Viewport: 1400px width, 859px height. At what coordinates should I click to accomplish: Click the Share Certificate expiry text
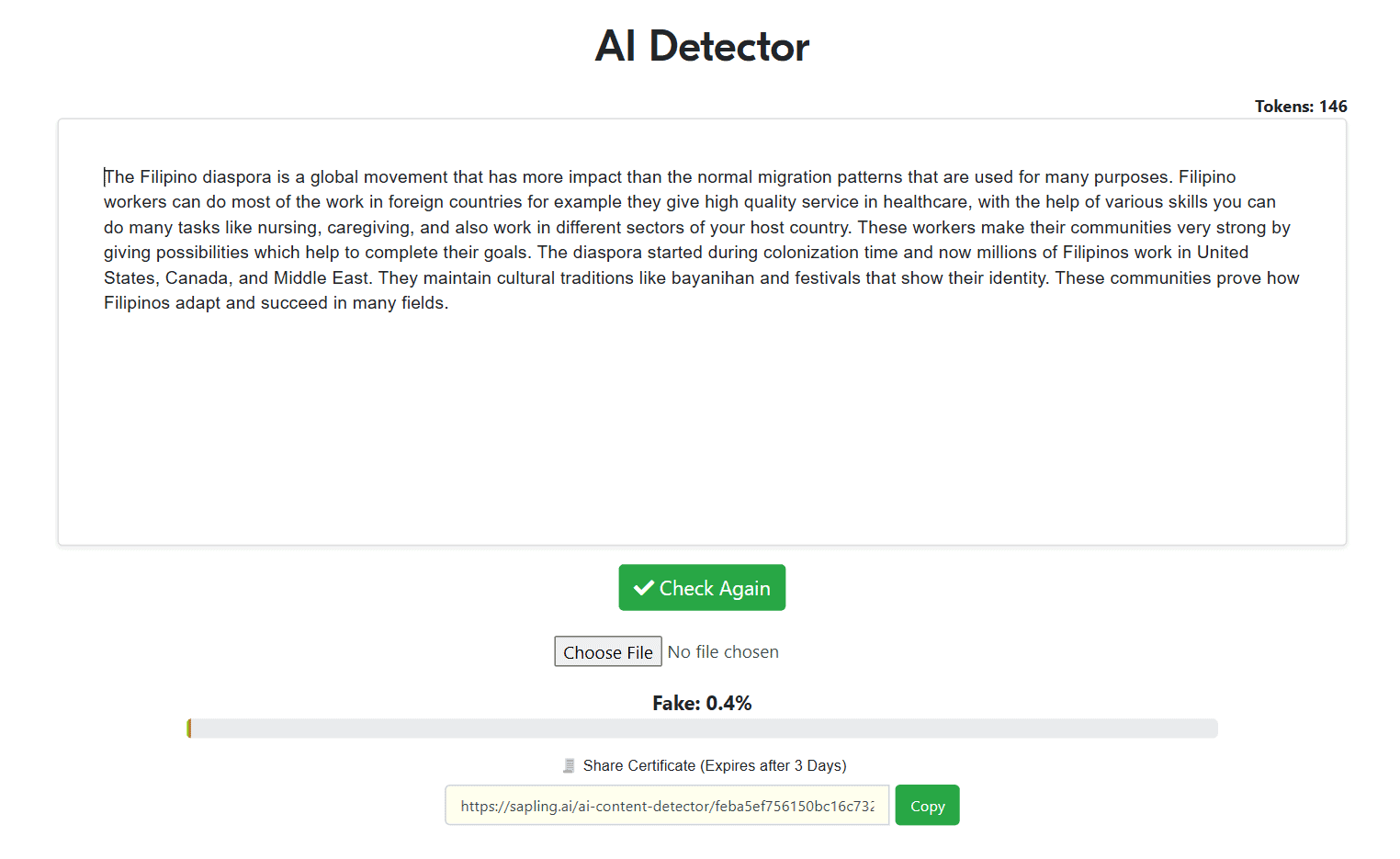pyautogui.click(x=715, y=765)
